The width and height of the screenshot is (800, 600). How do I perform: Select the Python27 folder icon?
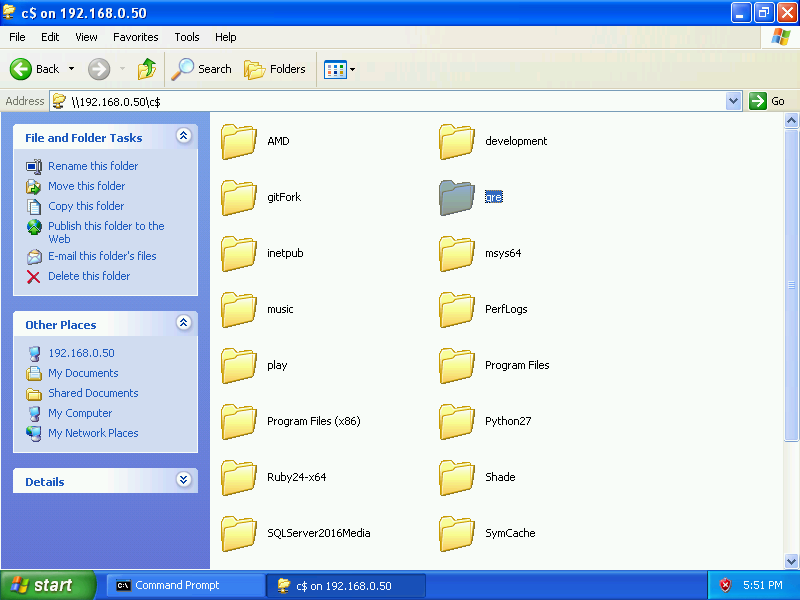tap(457, 422)
